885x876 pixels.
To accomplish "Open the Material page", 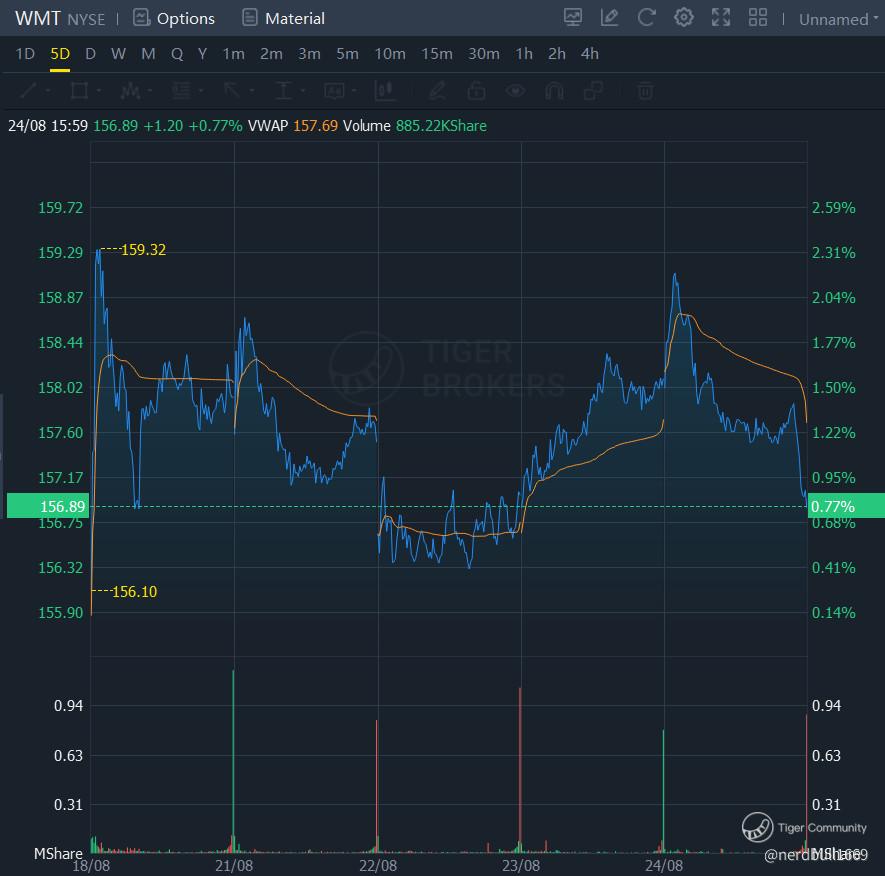I will (x=283, y=19).
